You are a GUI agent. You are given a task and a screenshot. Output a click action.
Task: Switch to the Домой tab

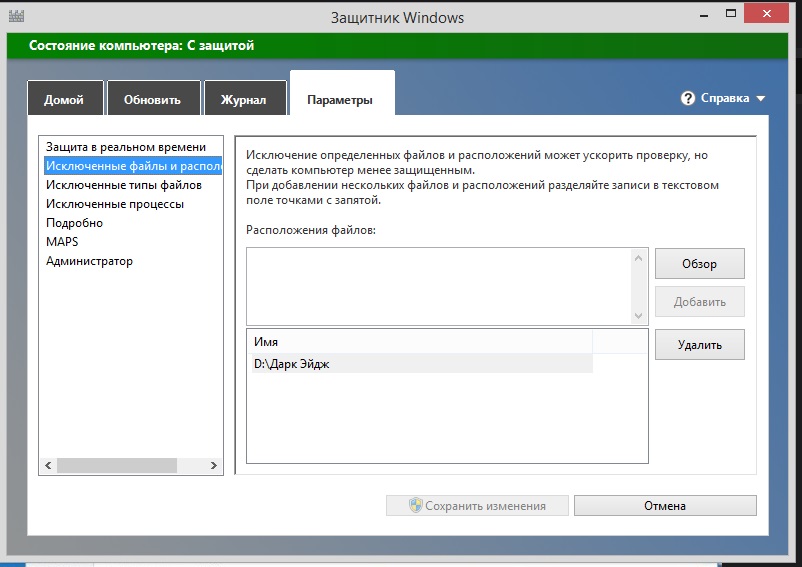click(65, 98)
